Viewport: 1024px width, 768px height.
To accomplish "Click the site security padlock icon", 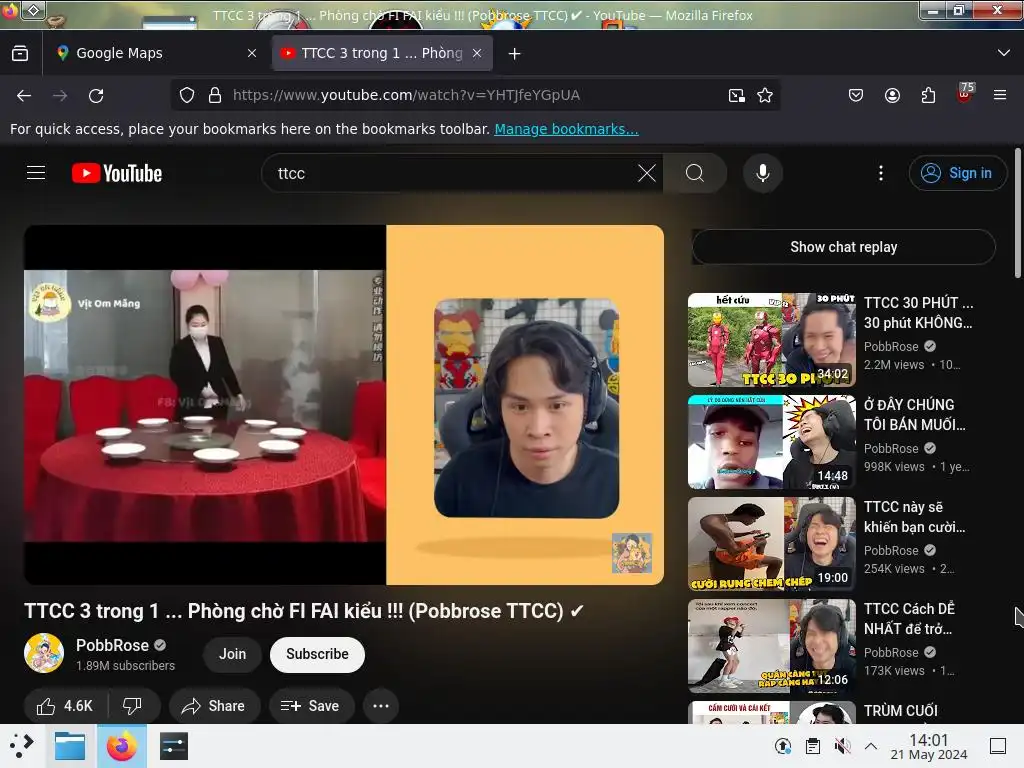I will (x=215, y=95).
